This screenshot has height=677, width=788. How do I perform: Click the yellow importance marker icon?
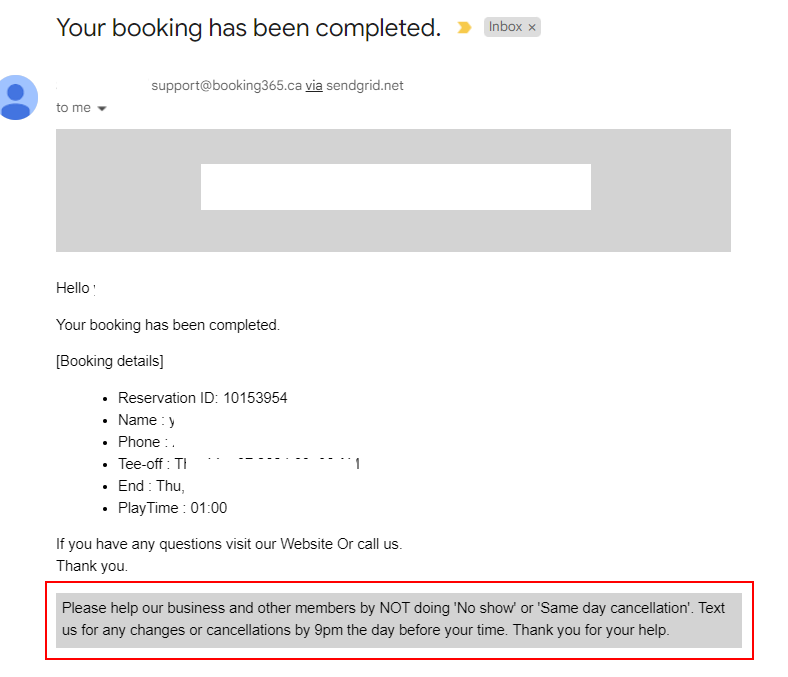click(464, 28)
